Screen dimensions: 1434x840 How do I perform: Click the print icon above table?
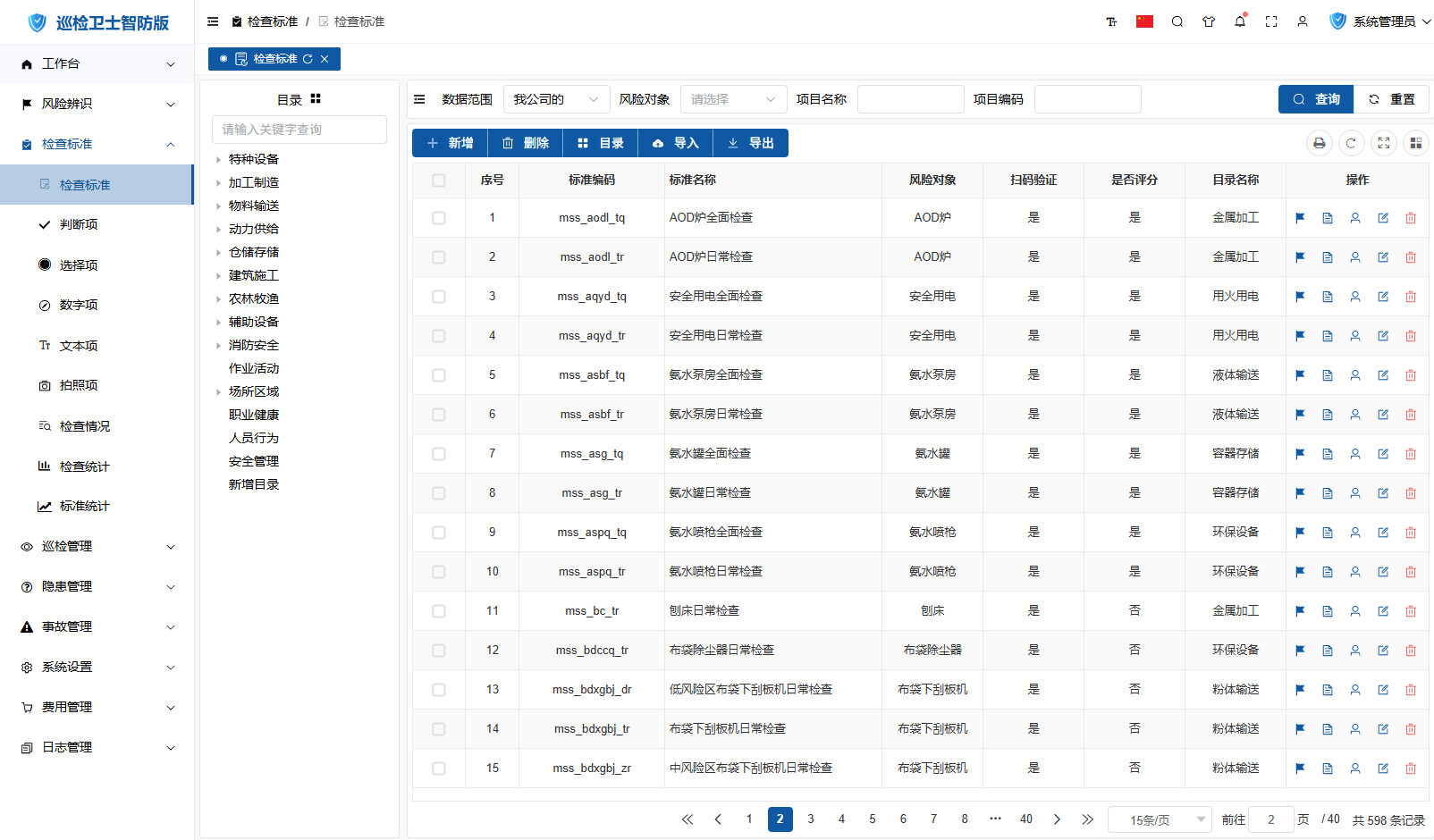pos(1320,143)
